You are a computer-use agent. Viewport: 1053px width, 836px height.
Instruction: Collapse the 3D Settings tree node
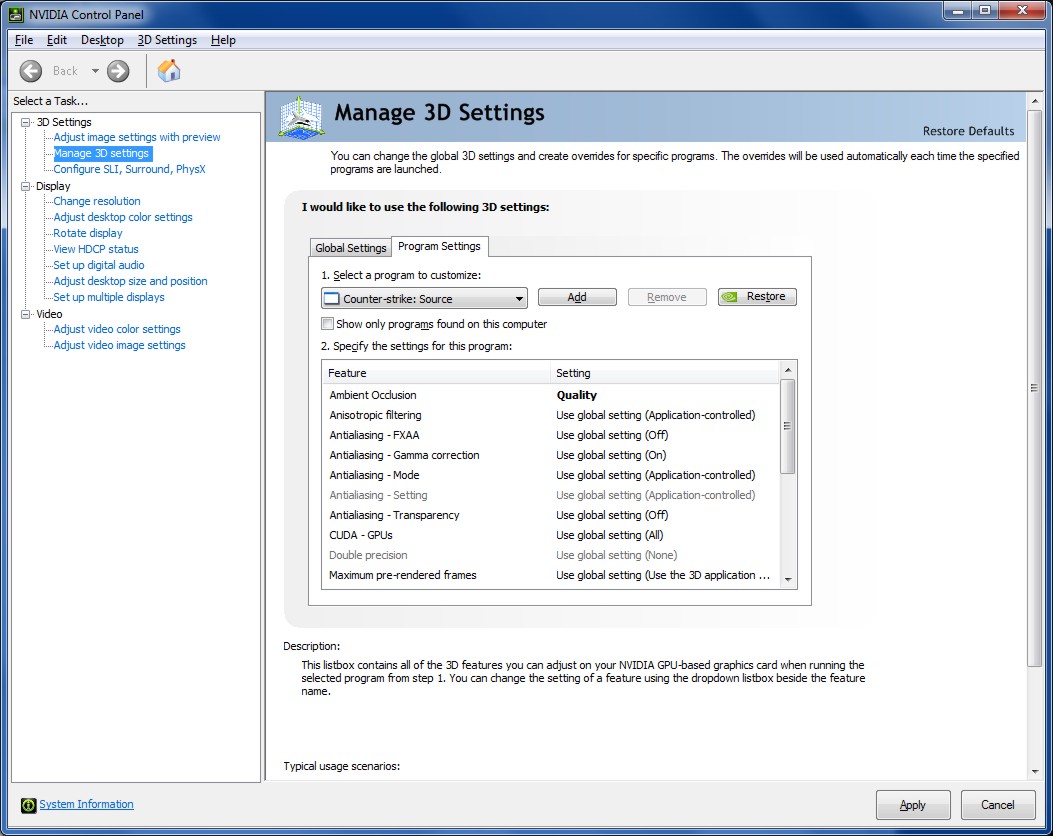[26, 122]
